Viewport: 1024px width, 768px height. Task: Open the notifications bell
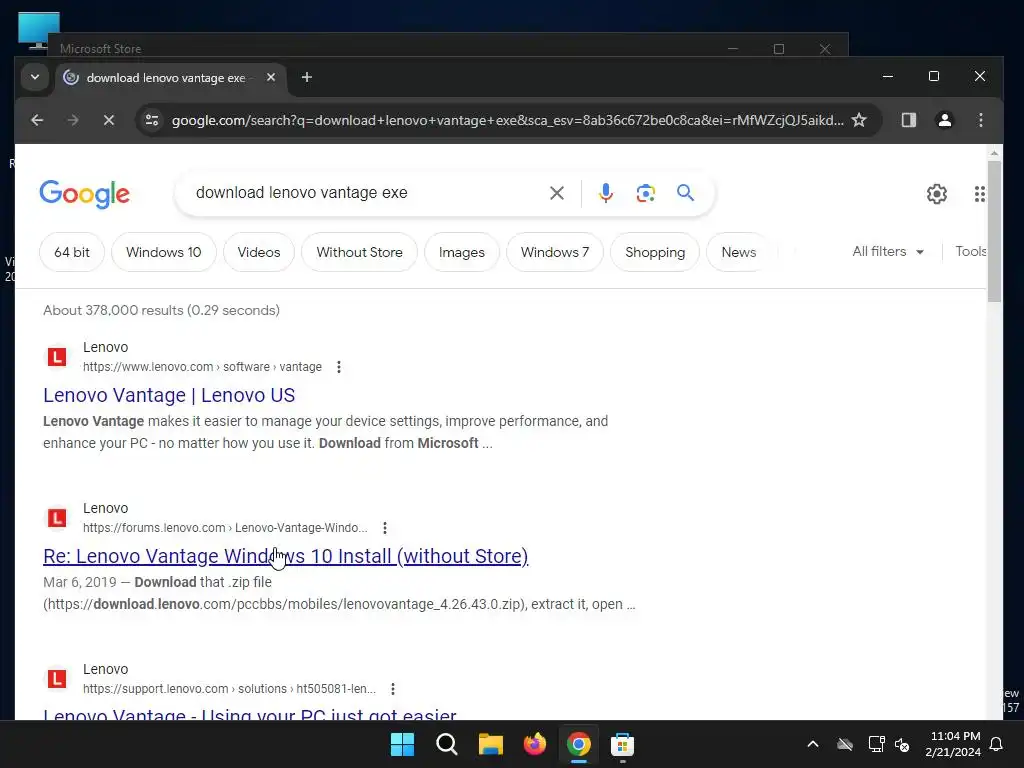(x=997, y=744)
